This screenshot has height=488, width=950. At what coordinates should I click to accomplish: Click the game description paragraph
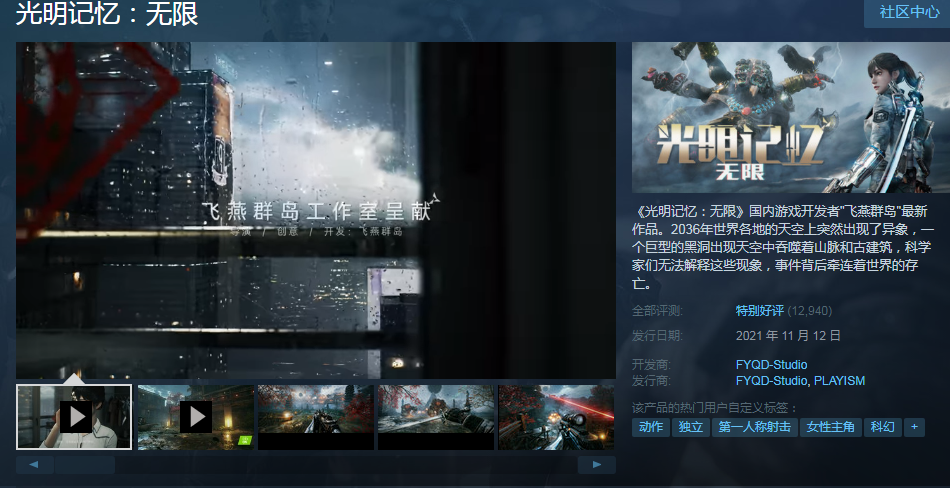[x=783, y=247]
